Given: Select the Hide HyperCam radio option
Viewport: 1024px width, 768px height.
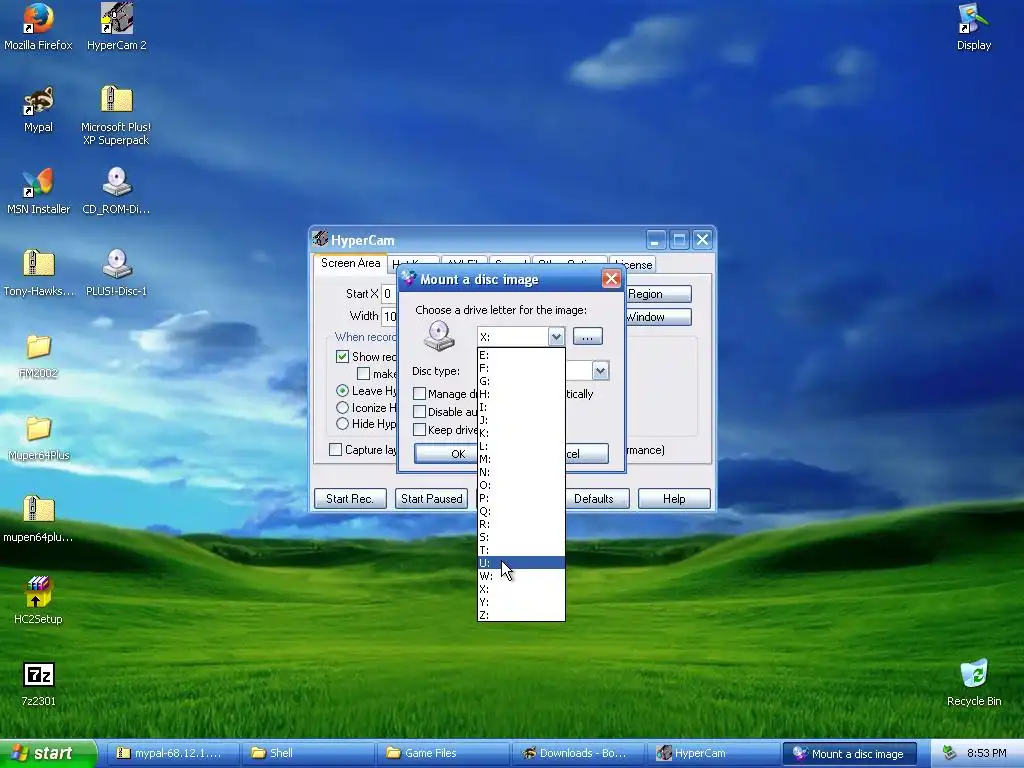Looking at the screenshot, I should click(342, 424).
